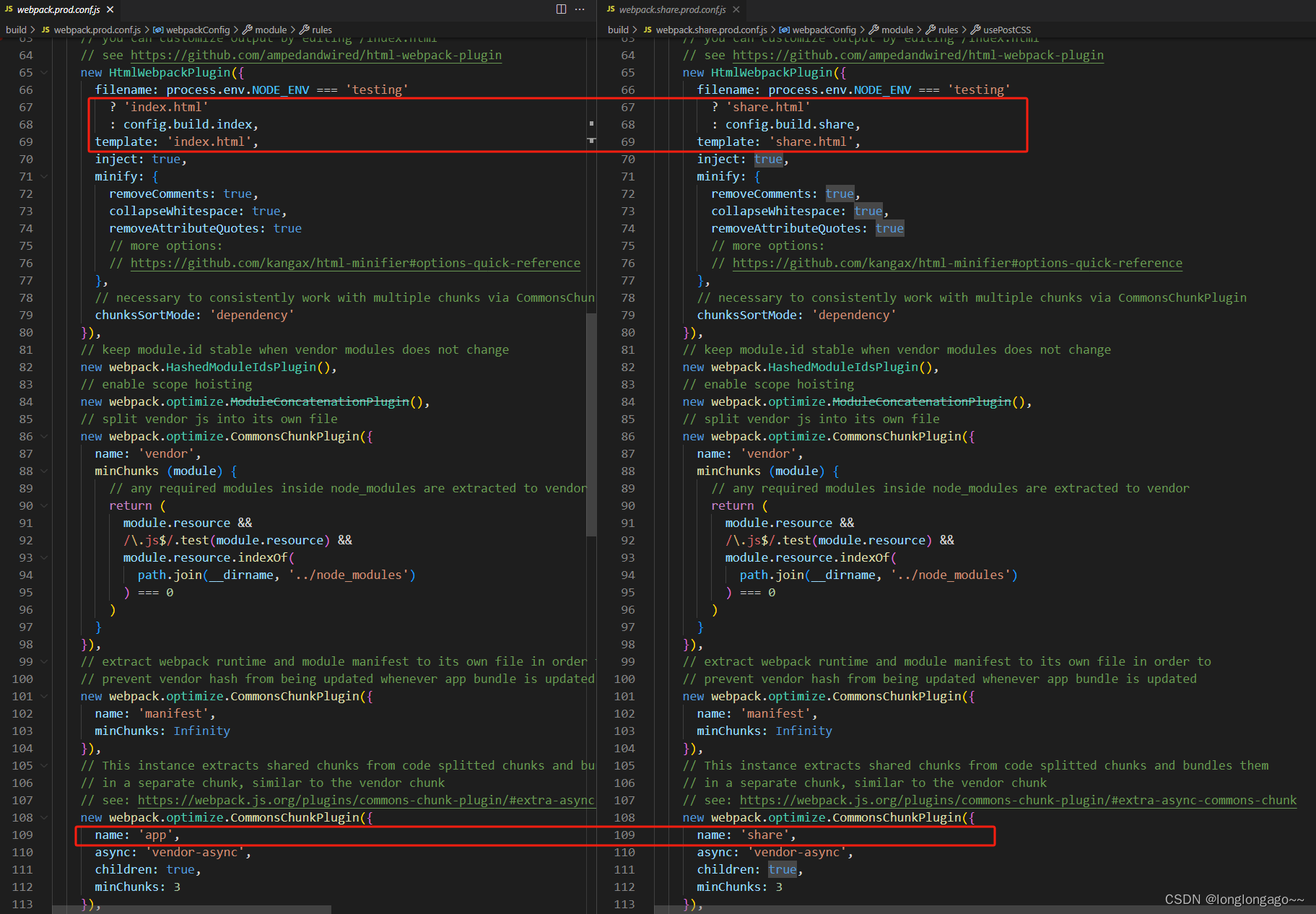Click 'webpack.prod.conf.js' breadcrumb item
This screenshot has width=1316, height=914.
[97, 30]
